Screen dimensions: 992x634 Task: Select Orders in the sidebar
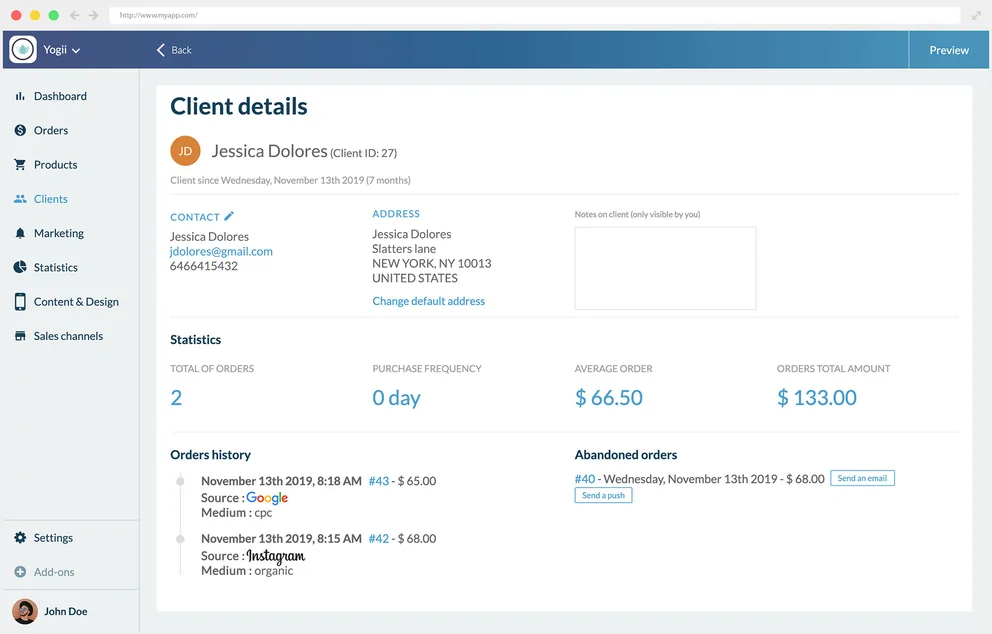pyautogui.click(x=49, y=130)
